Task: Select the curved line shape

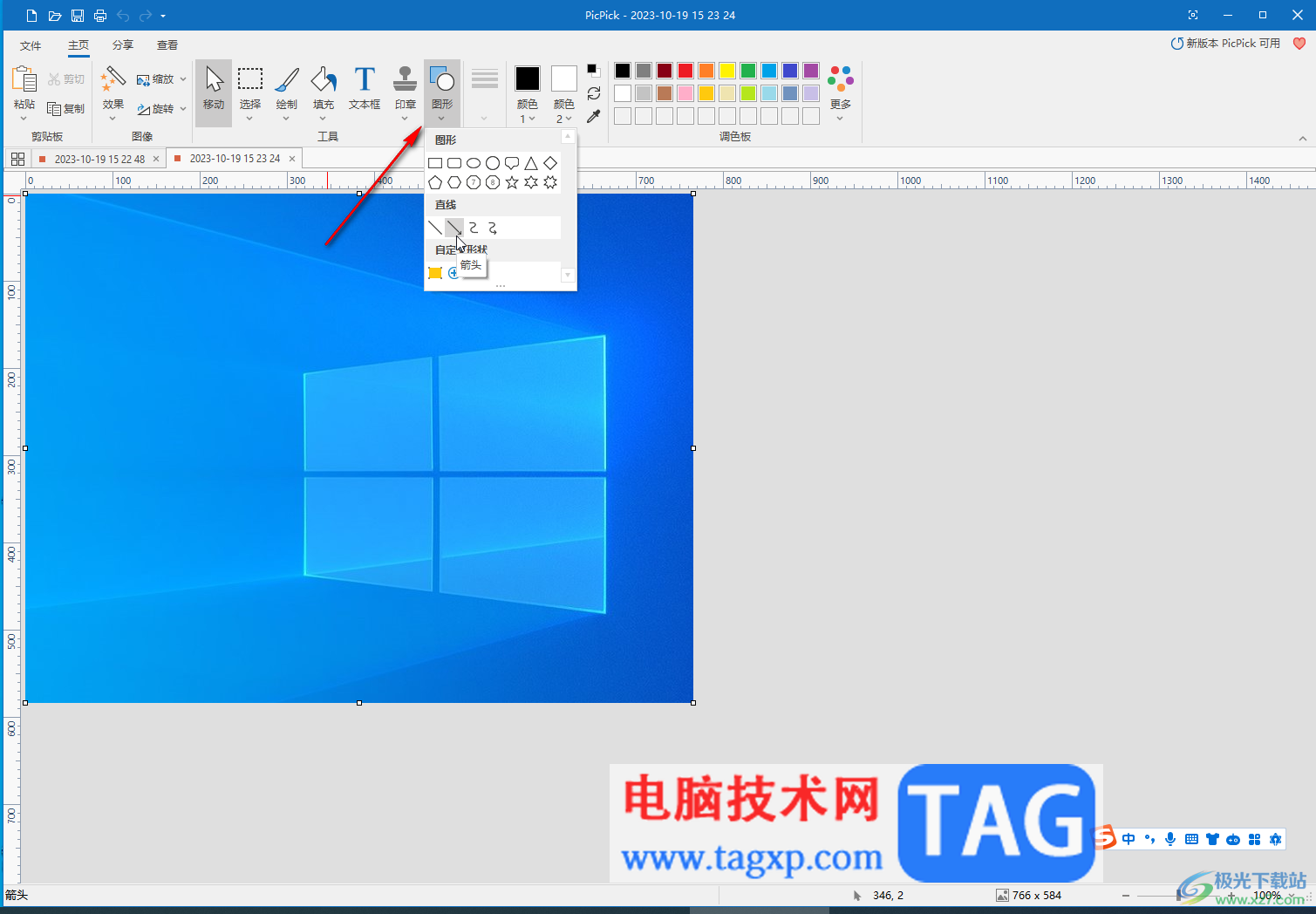Action: [474, 228]
